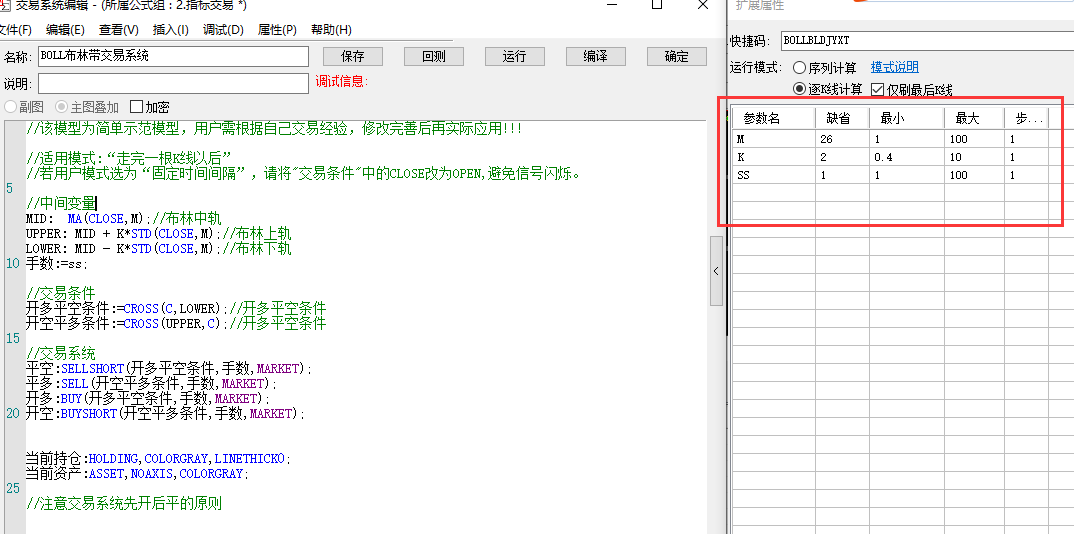Click the app icon in the title bar
1074x534 pixels.
pos(5,5)
